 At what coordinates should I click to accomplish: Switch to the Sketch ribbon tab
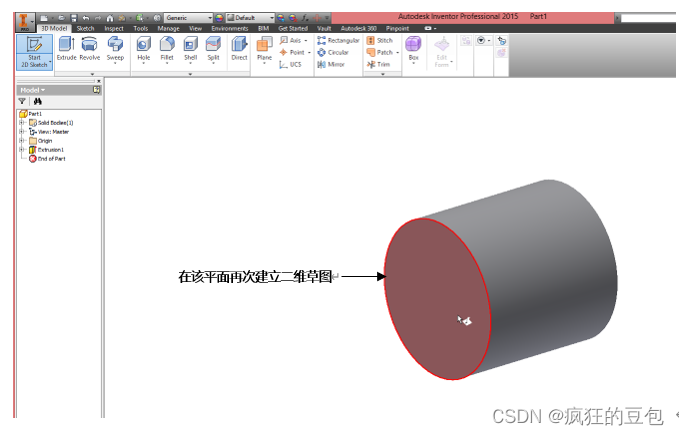(86, 29)
